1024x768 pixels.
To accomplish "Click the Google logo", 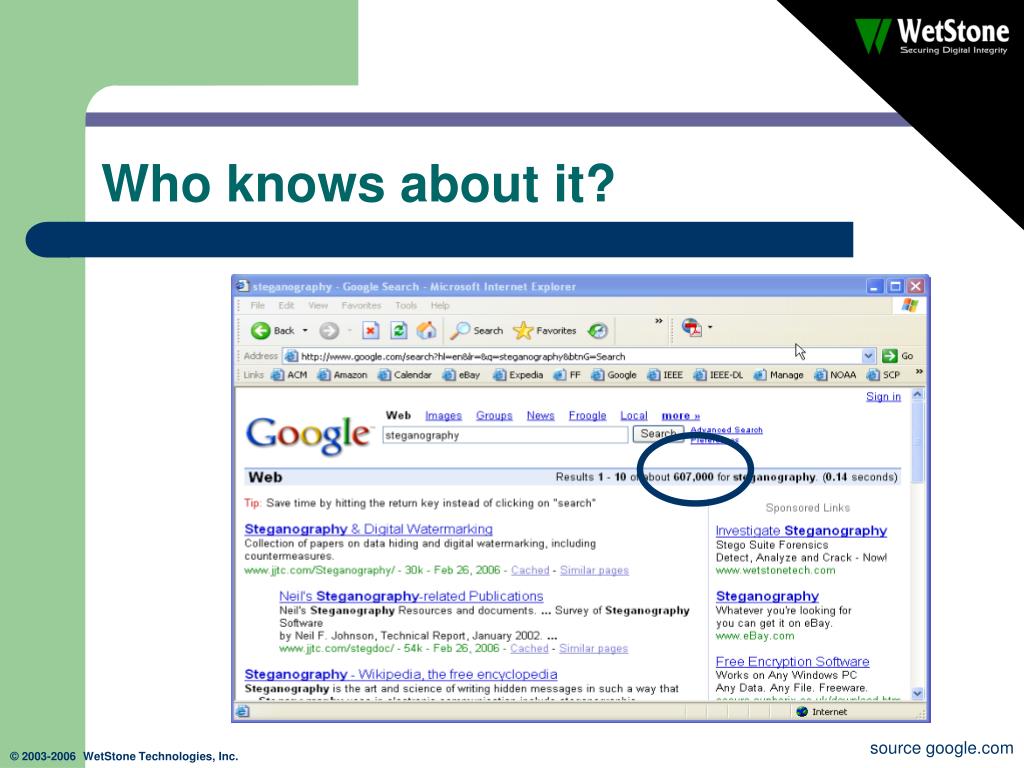I will tap(308, 434).
